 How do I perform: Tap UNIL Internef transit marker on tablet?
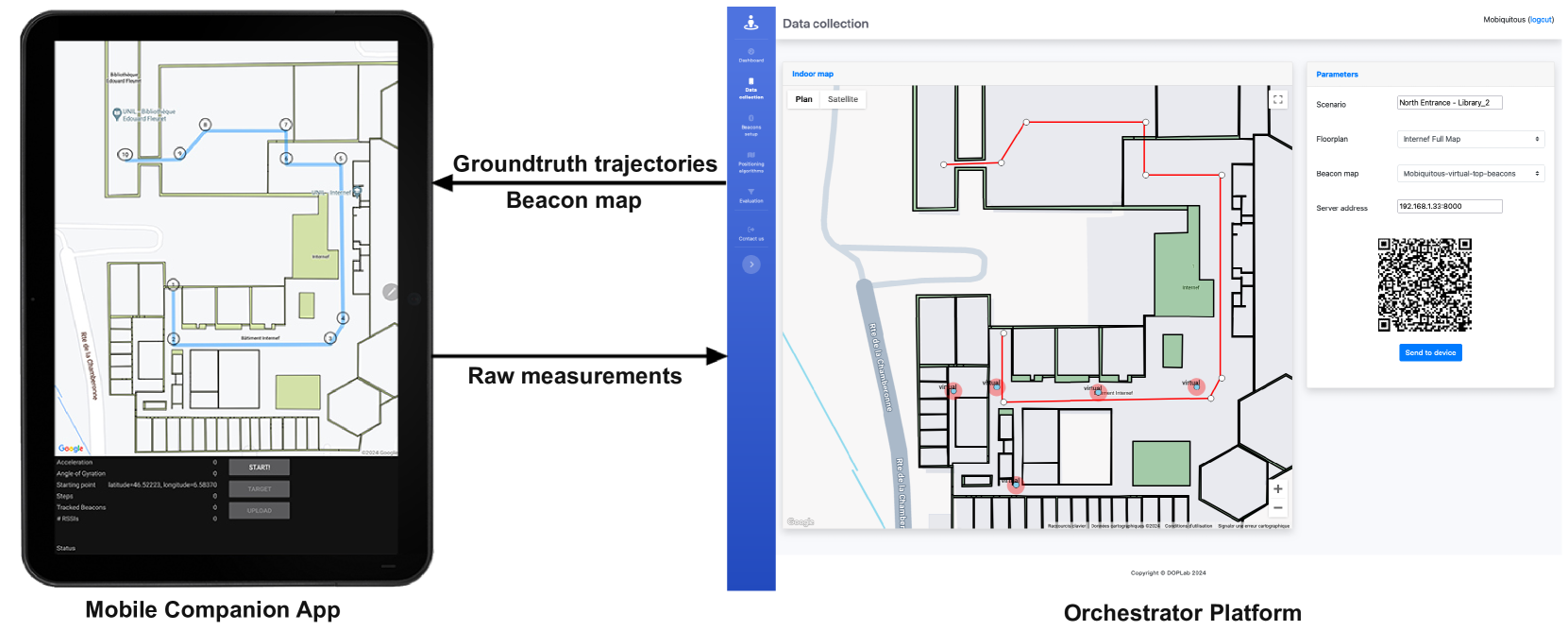click(x=356, y=193)
